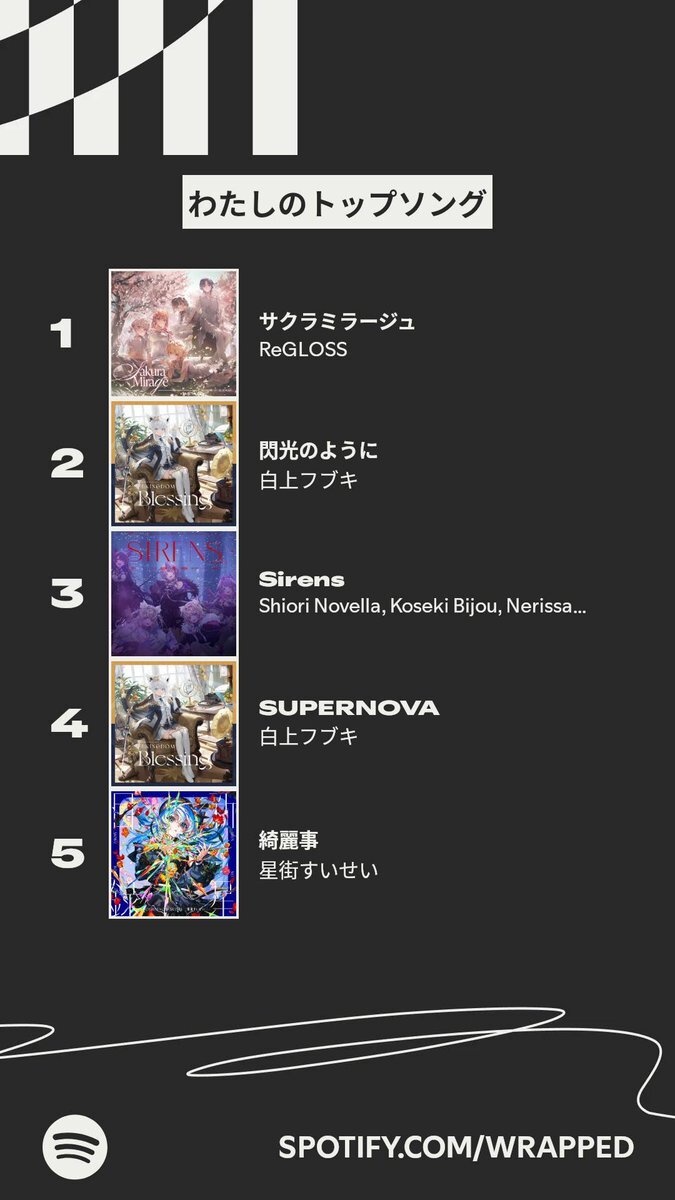This screenshot has height=1200, width=675.
Task: Click the Spotify logo icon
Action: coord(75,1146)
